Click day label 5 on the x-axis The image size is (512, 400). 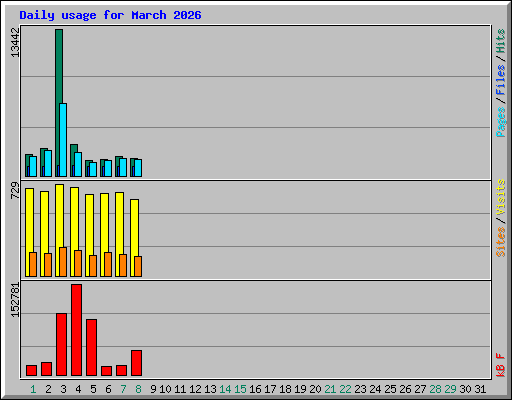(x=93, y=389)
